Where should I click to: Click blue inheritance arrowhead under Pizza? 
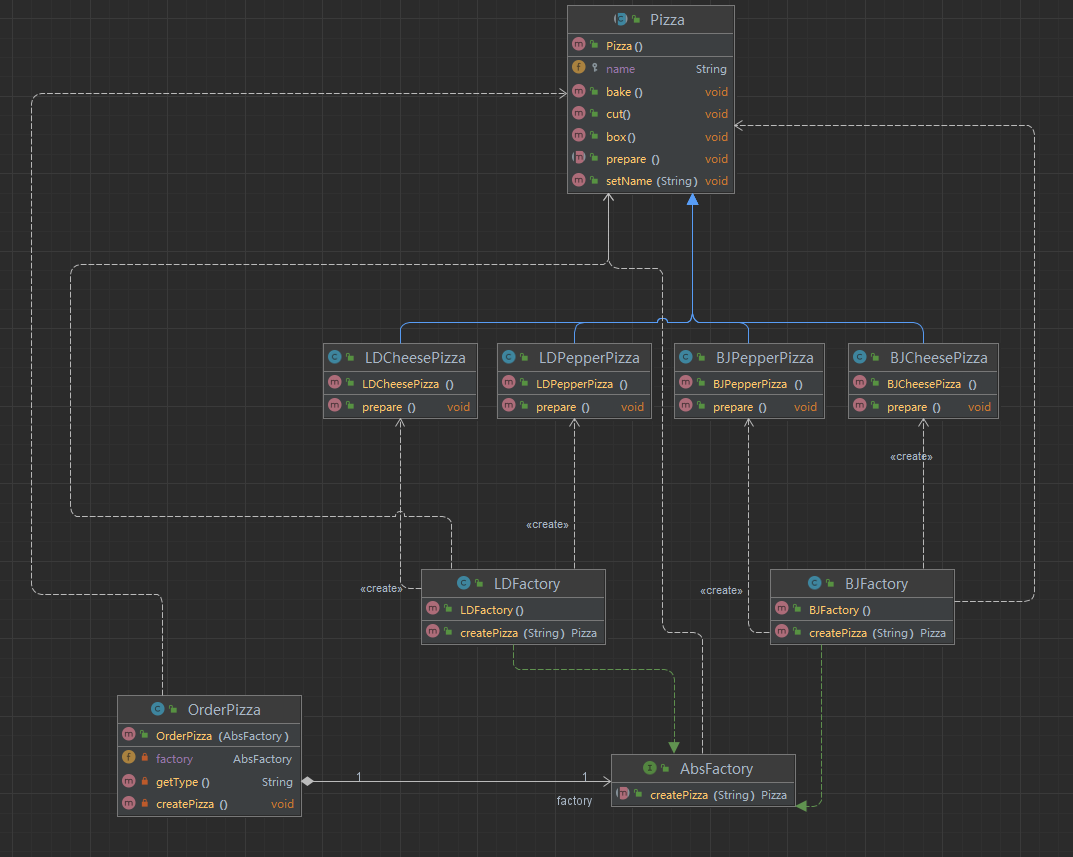point(693,199)
